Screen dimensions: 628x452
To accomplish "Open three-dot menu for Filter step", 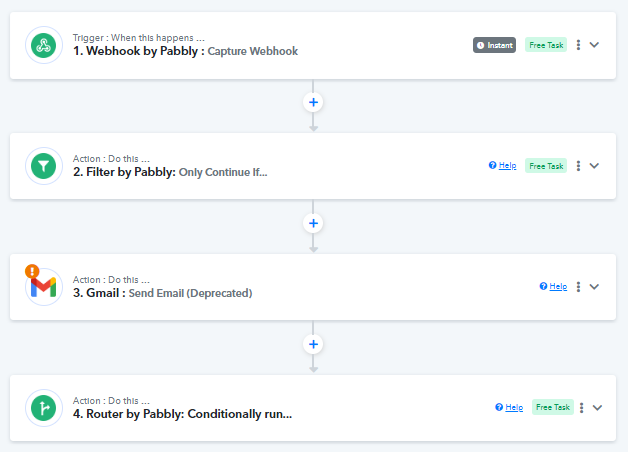I will click(578, 166).
